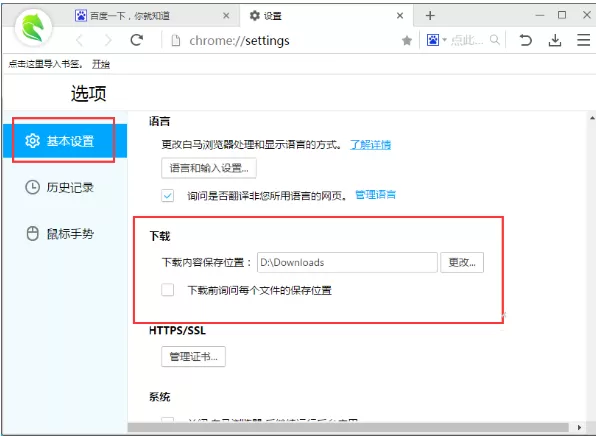Click the undo closed tab icon
Screen dimensions: 596x436
[x=526, y=40]
